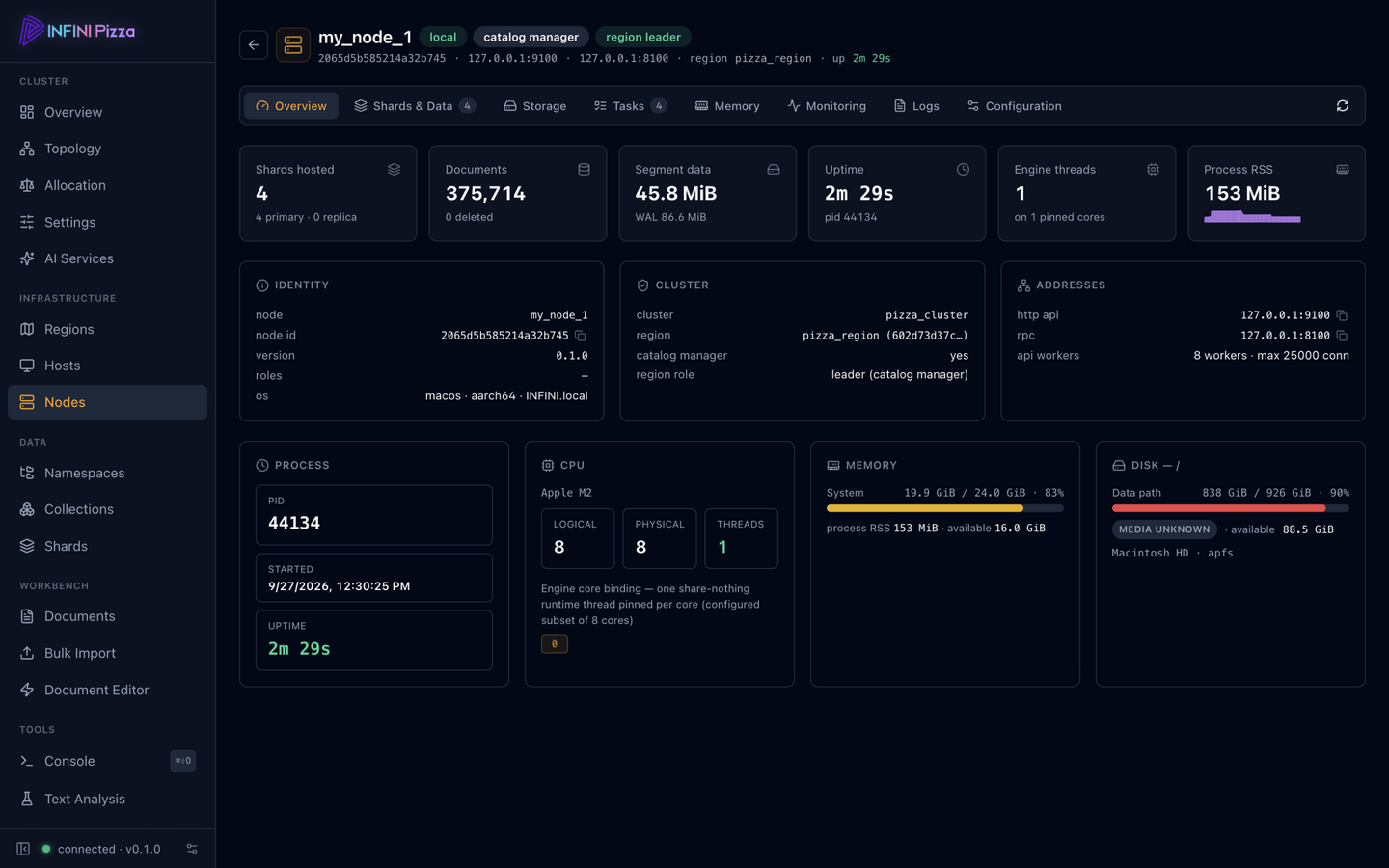Click the Data path disk usage bar
Viewport: 1389px width, 868px height.
pos(1231,508)
